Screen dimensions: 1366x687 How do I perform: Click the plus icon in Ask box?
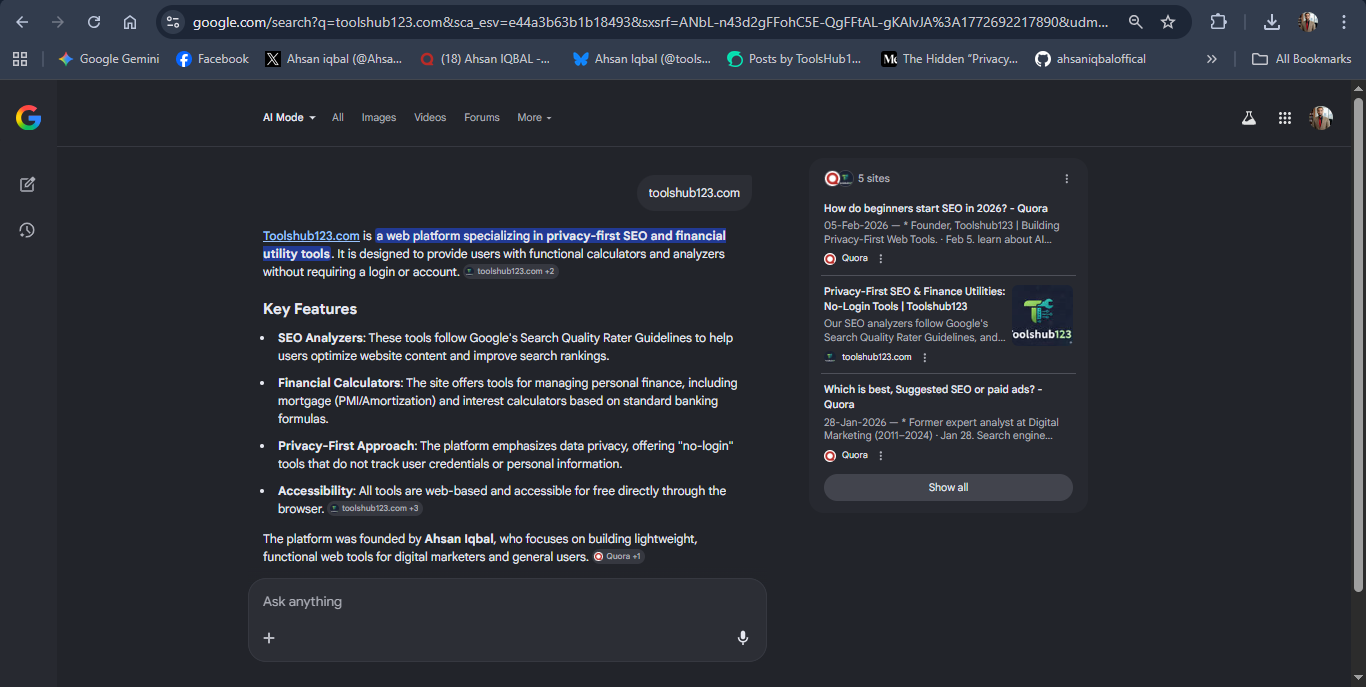269,638
